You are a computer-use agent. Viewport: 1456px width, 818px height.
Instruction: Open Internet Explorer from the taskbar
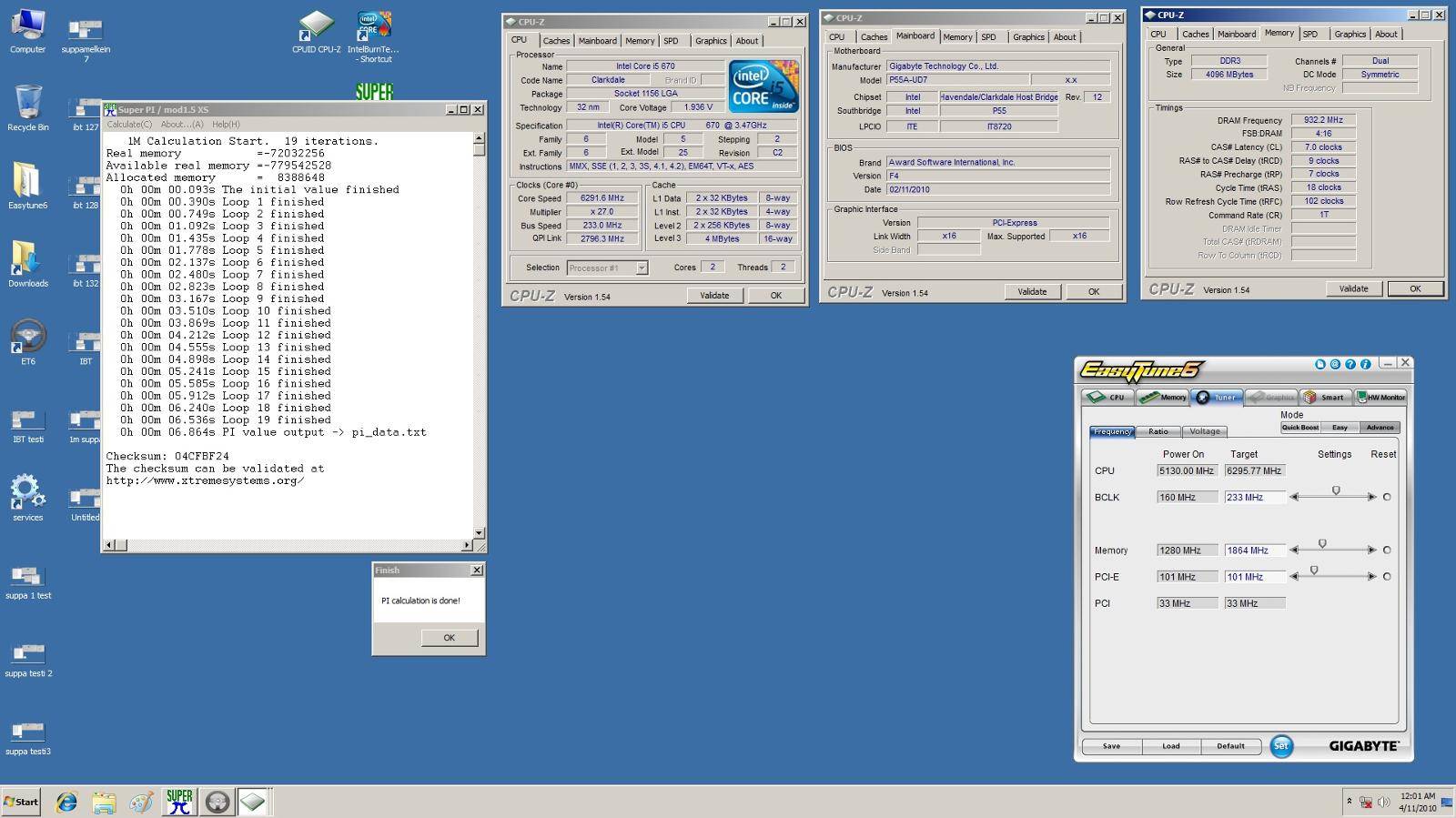pos(66,802)
